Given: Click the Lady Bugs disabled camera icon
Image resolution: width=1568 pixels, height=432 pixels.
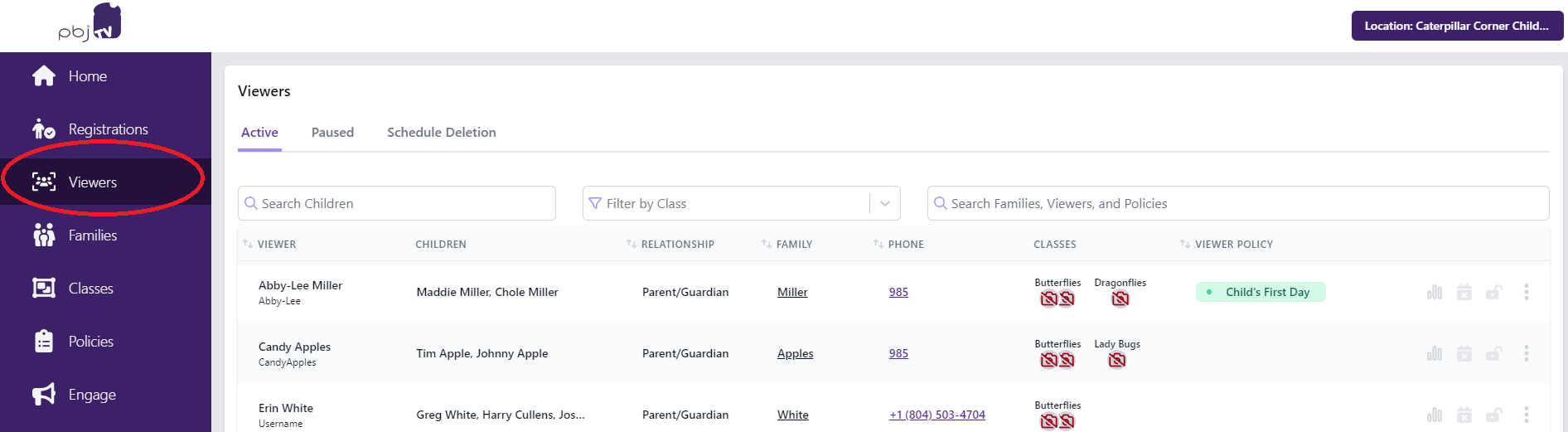Looking at the screenshot, I should pos(1117,360).
